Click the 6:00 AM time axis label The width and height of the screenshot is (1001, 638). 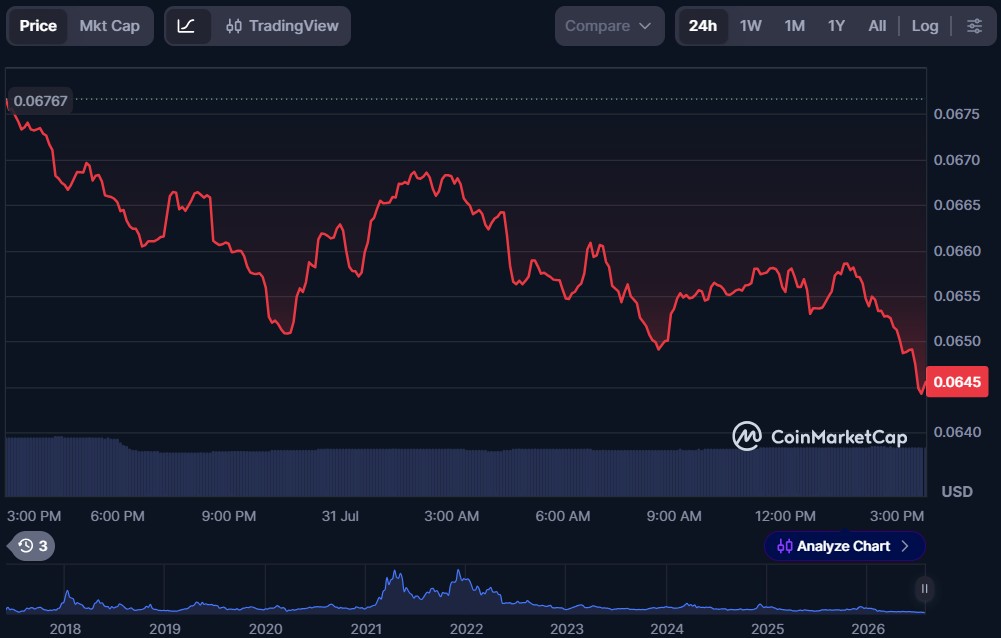562,516
